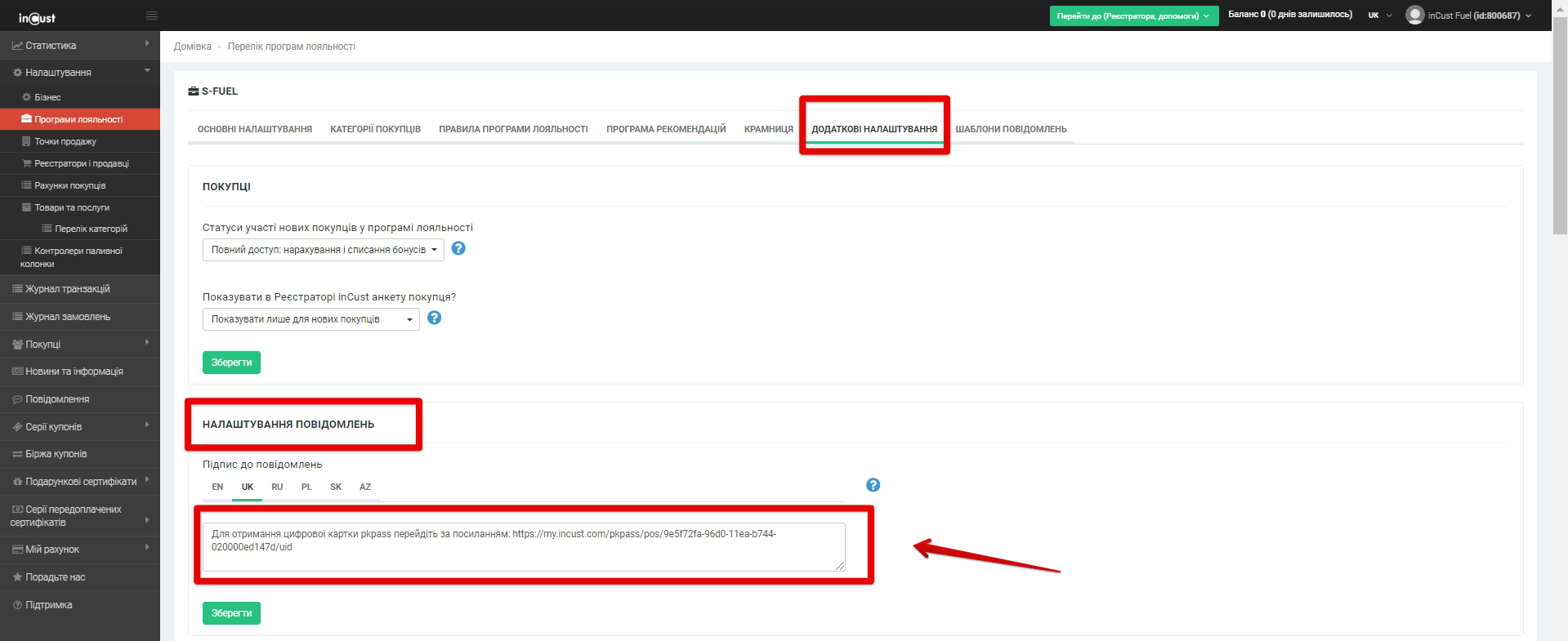Click the Точки продажу icon
Screen dimensions: 1568x641
tap(26, 141)
